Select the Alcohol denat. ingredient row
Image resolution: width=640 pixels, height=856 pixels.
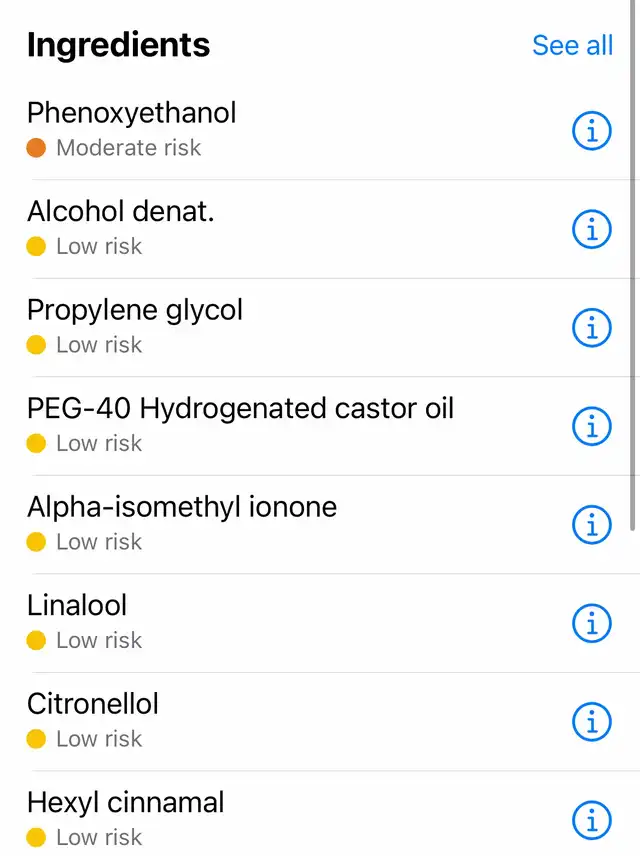[x=320, y=229]
